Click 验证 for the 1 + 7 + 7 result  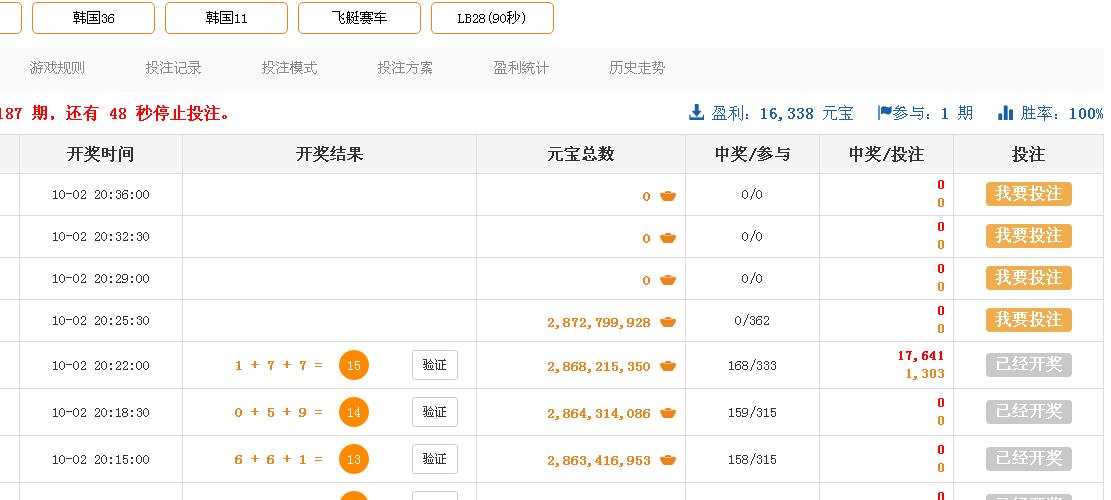coord(434,365)
